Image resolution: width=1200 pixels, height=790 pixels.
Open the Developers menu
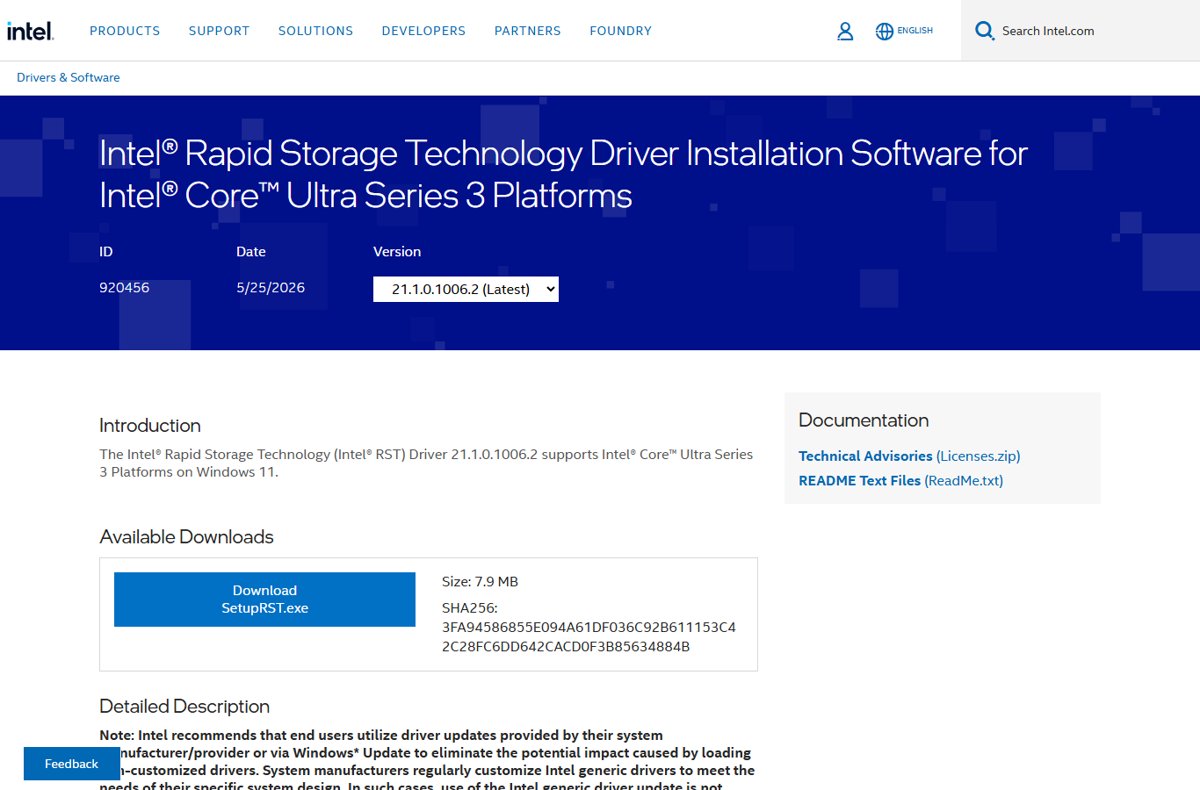click(424, 31)
